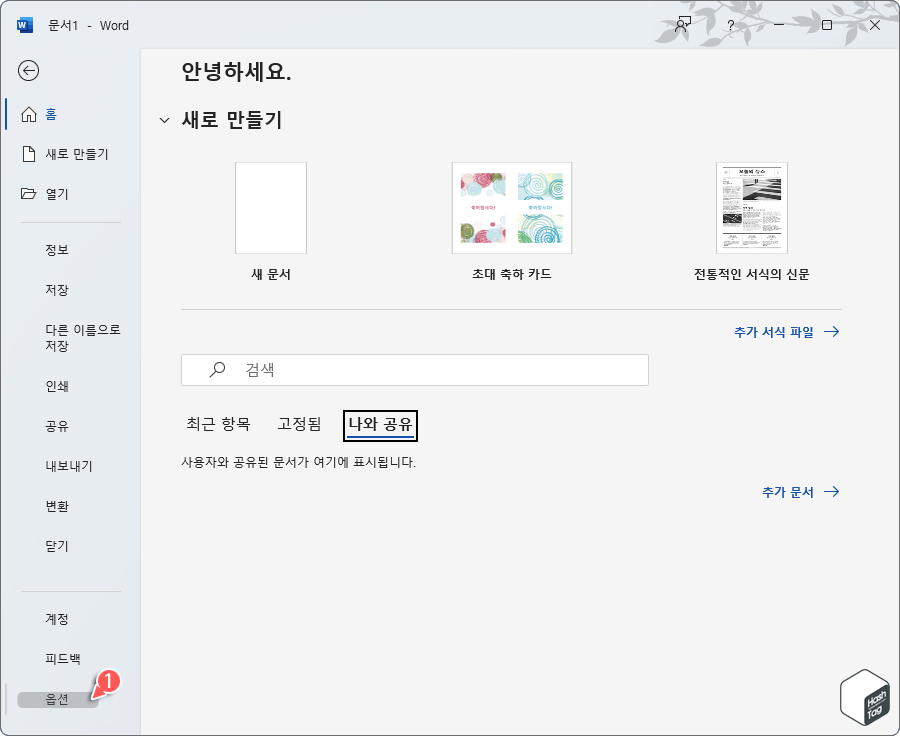The width and height of the screenshot is (900, 736).
Task: Collapse the 새로 만들기 section chevron
Action: tap(164, 119)
